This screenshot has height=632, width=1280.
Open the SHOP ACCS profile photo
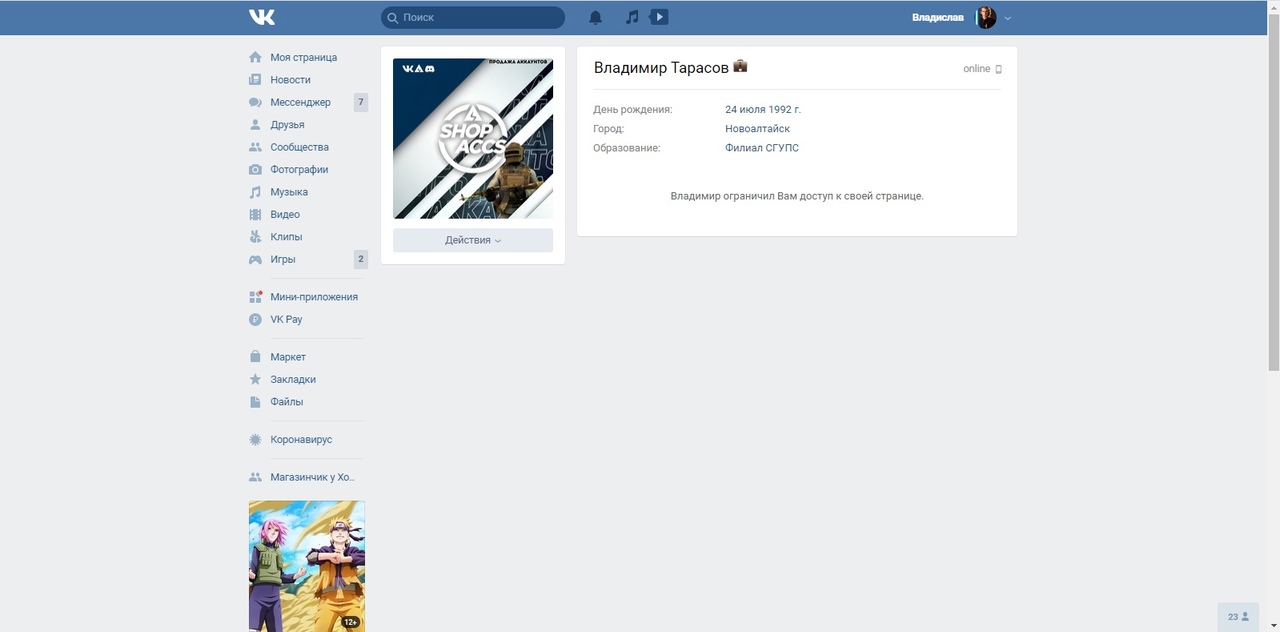click(x=473, y=138)
